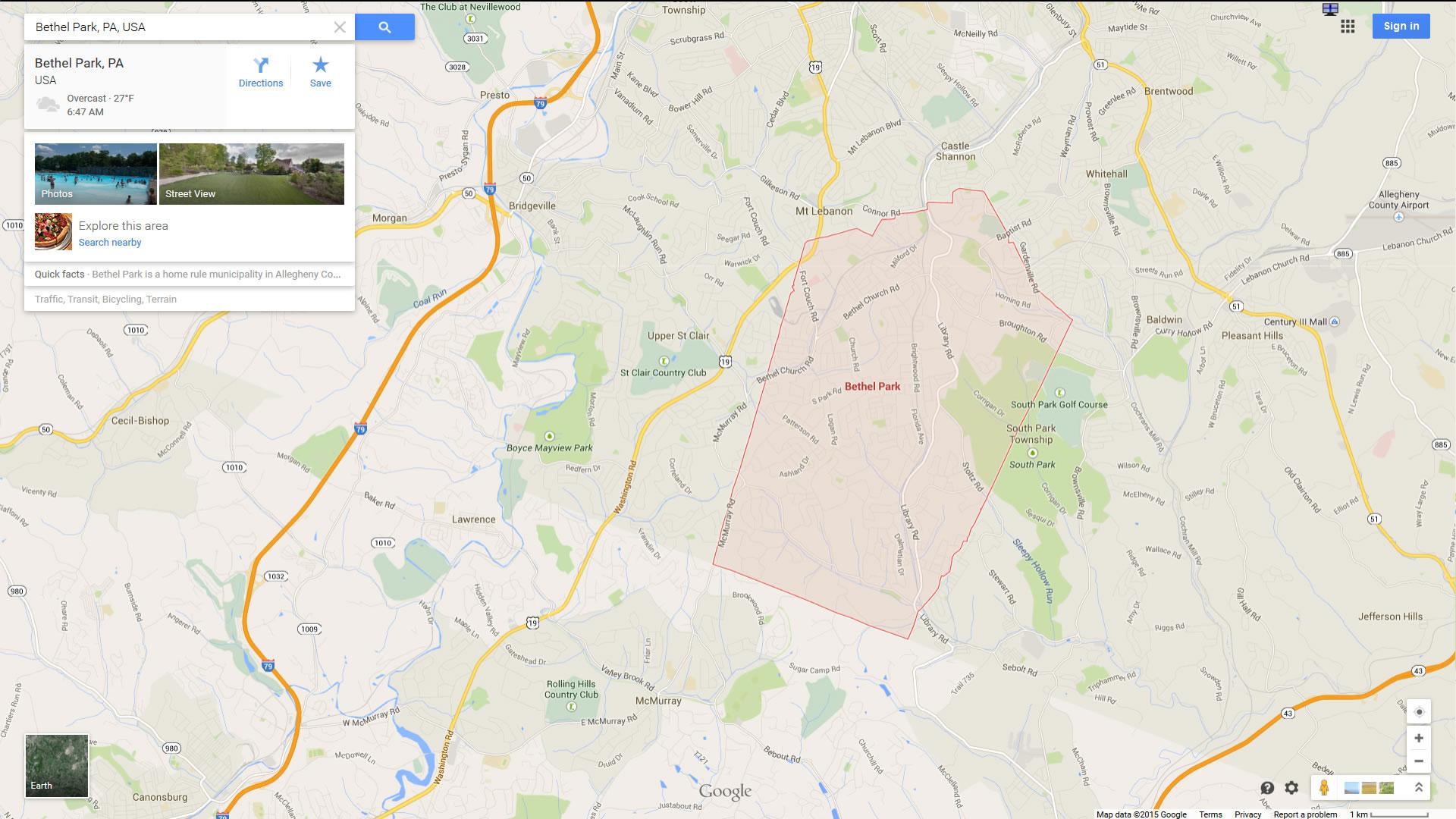Open Street View thumbnail

(x=252, y=174)
